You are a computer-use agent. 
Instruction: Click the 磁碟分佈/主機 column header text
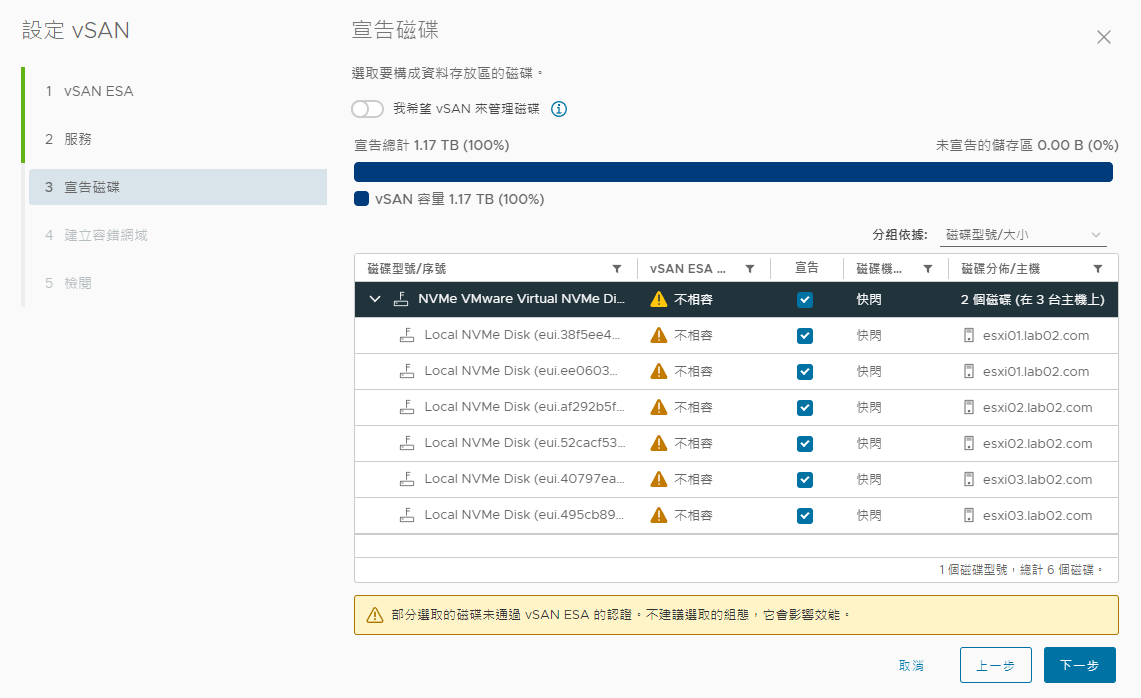point(1001,269)
